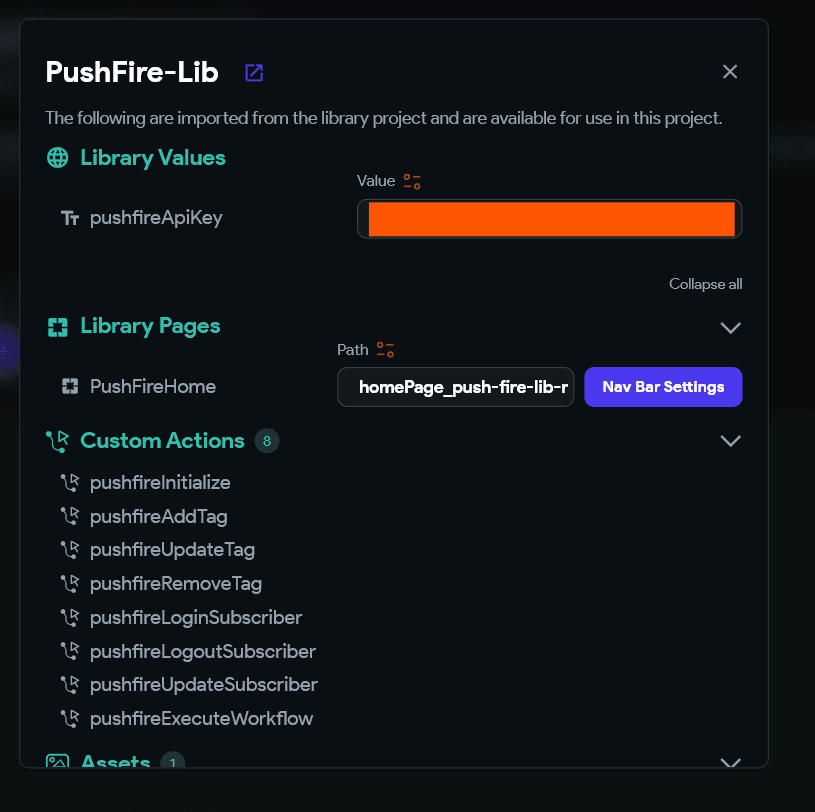Click the pushfireApiKey value field
Screen dimensions: 815x812
coord(550,219)
